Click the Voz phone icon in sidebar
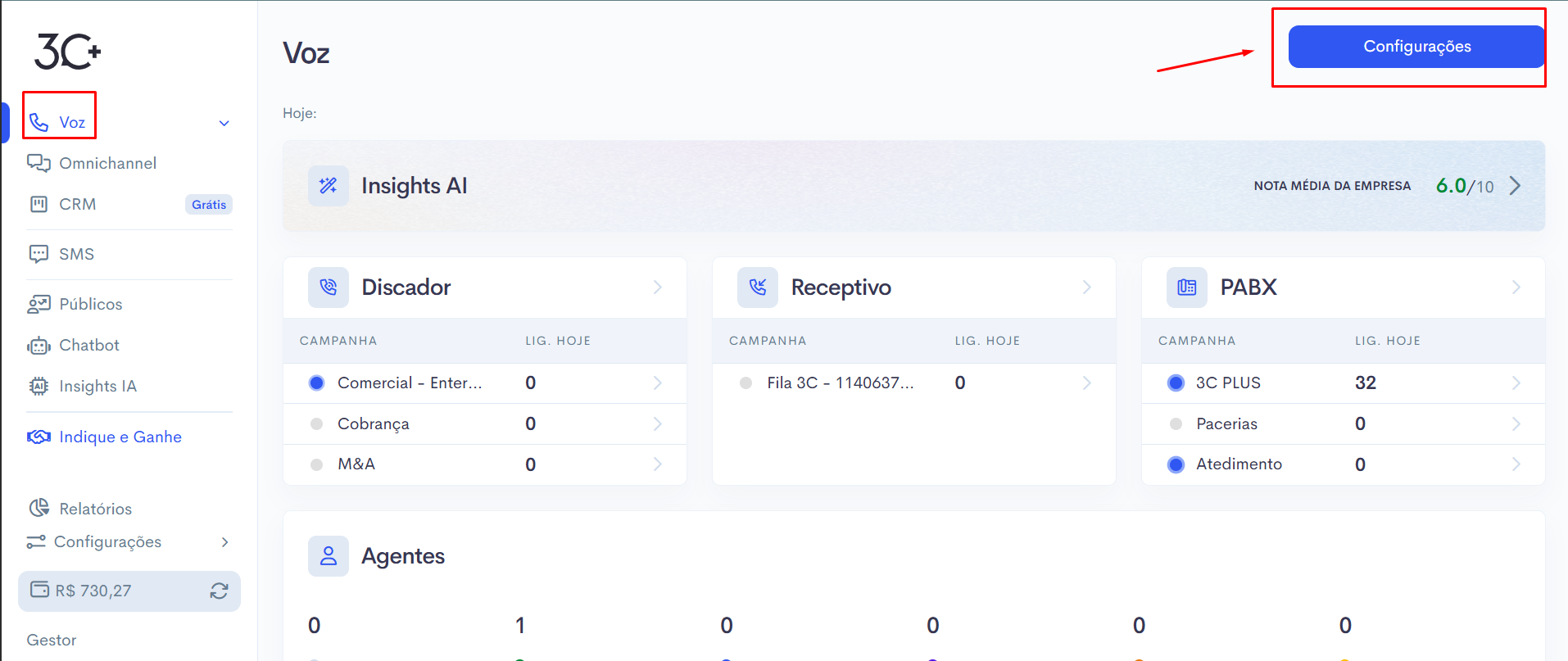Viewport: 1568px width, 661px height. click(x=39, y=123)
